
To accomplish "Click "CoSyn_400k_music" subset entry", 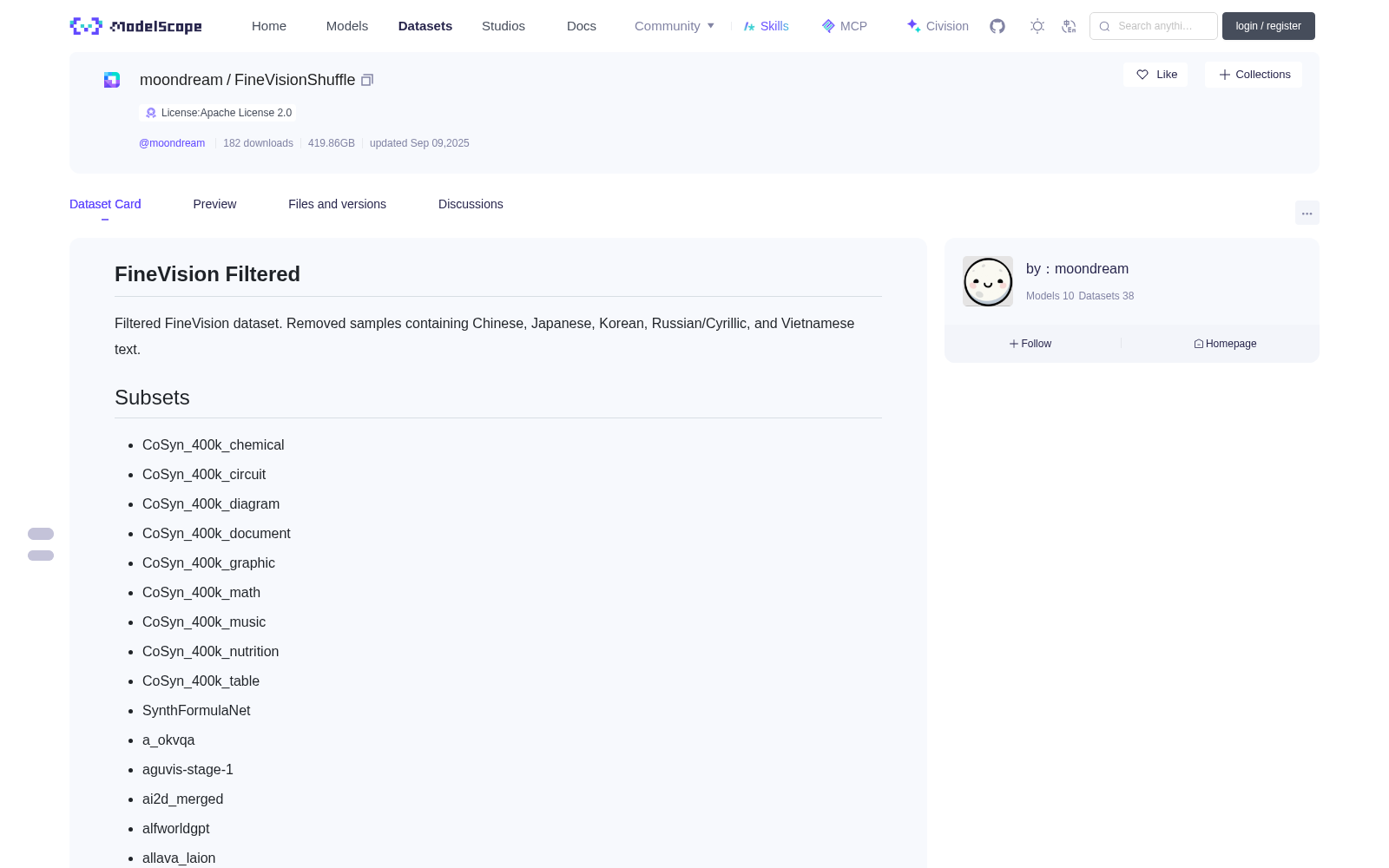I will [x=204, y=622].
